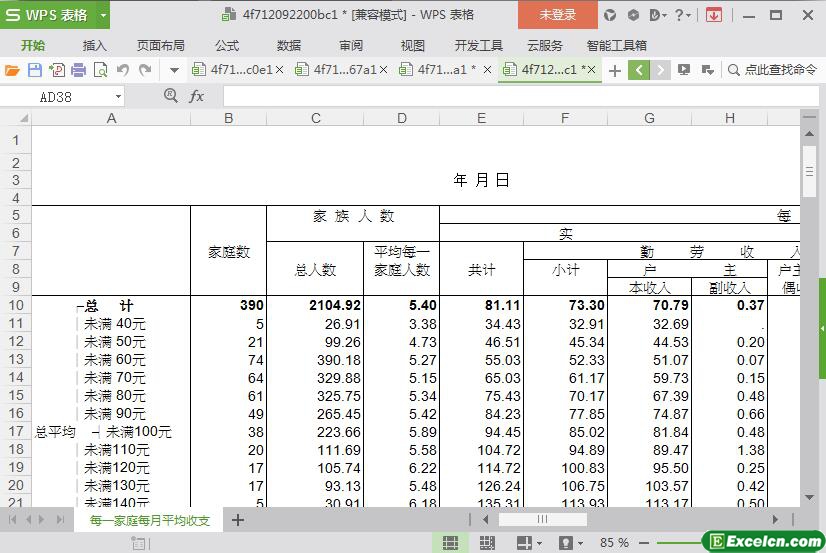Go to last sheet navigation arrow
826x553 pixels.
coord(60,520)
